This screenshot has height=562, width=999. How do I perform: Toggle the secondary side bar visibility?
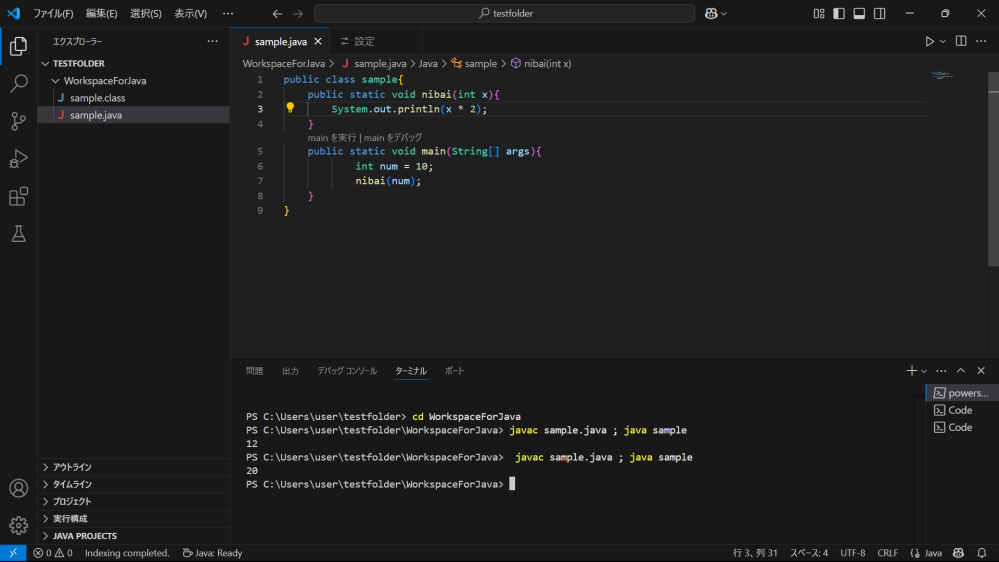point(880,13)
